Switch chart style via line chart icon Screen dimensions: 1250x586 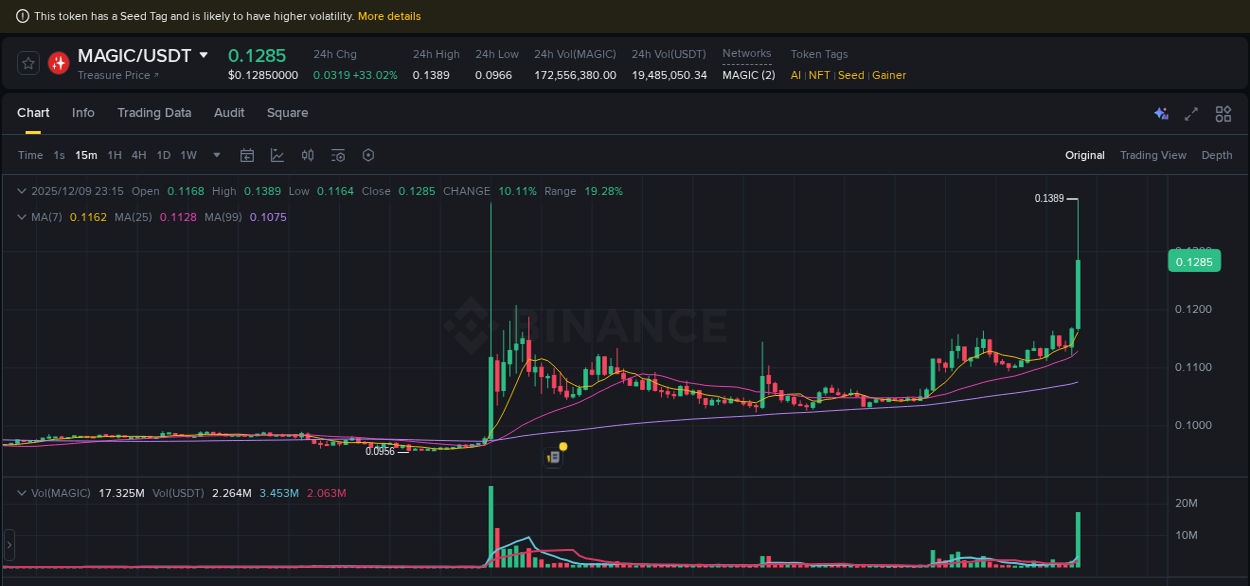(277, 155)
